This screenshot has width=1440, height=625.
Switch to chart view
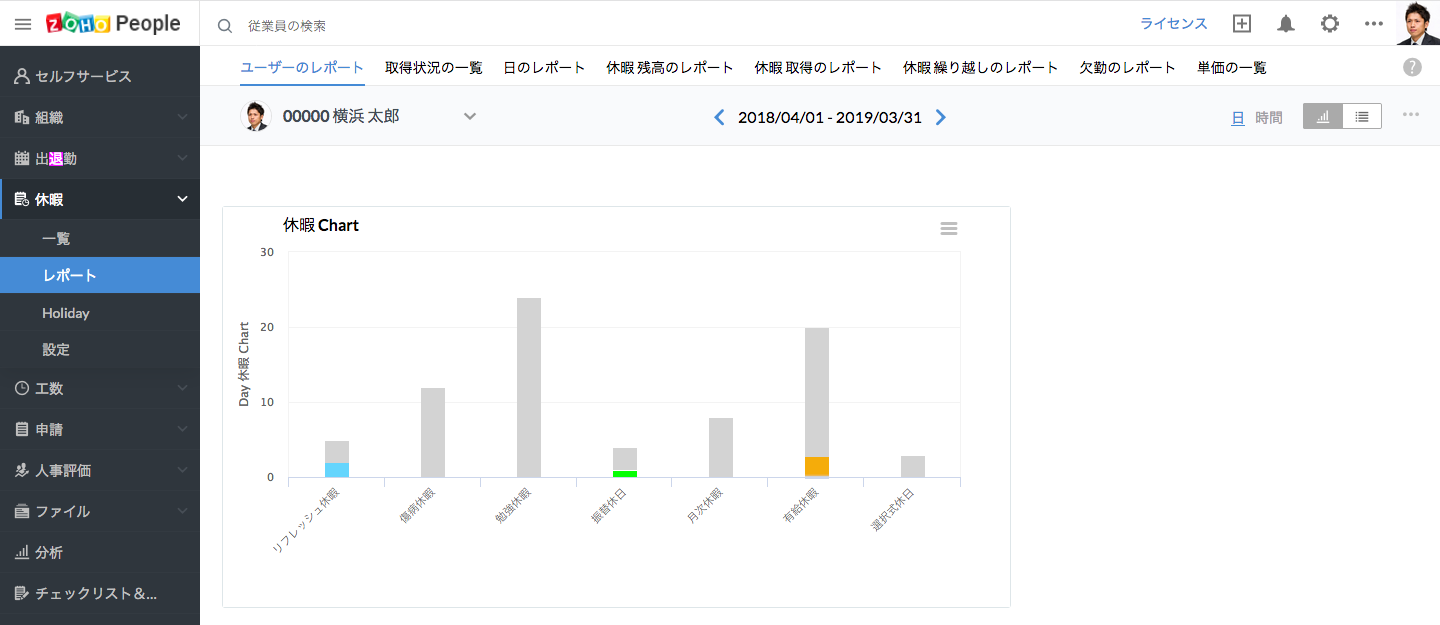pos(1323,116)
